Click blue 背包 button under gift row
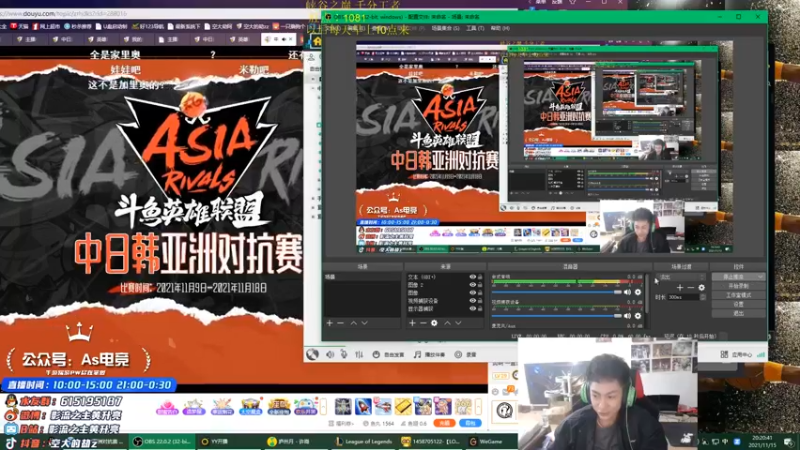This screenshot has height=450, width=800. (470, 423)
